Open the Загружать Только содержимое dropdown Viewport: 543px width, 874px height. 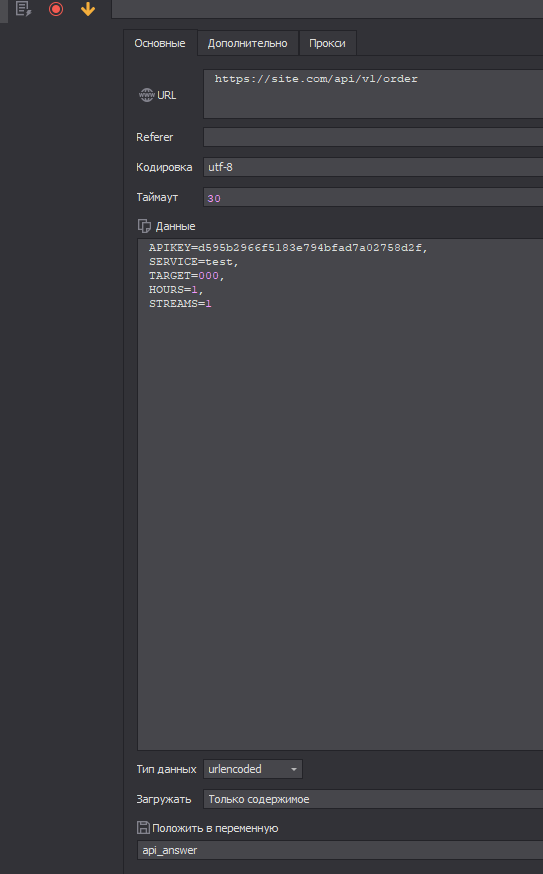(x=373, y=799)
